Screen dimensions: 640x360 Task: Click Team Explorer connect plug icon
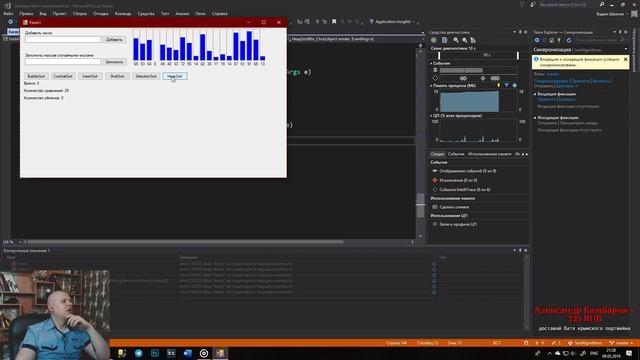coord(559,40)
